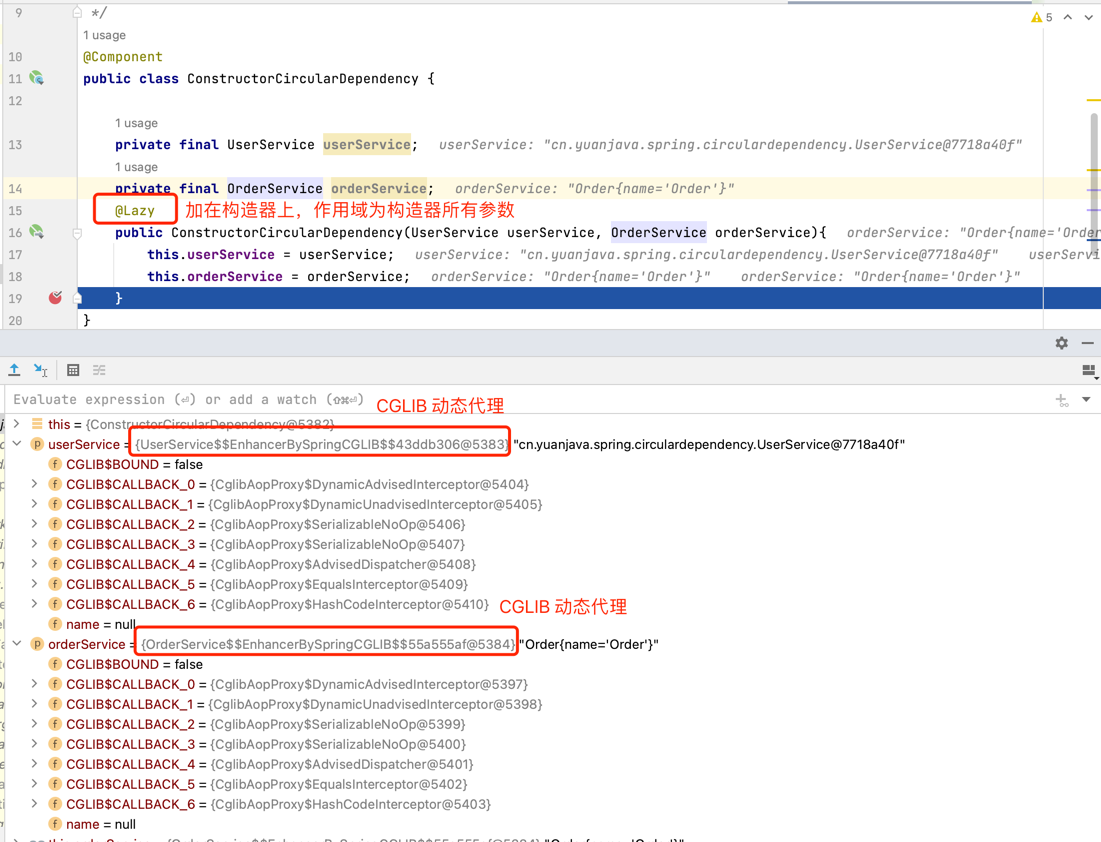
Task: Click the 5 warnings indicator
Action: [1041, 17]
